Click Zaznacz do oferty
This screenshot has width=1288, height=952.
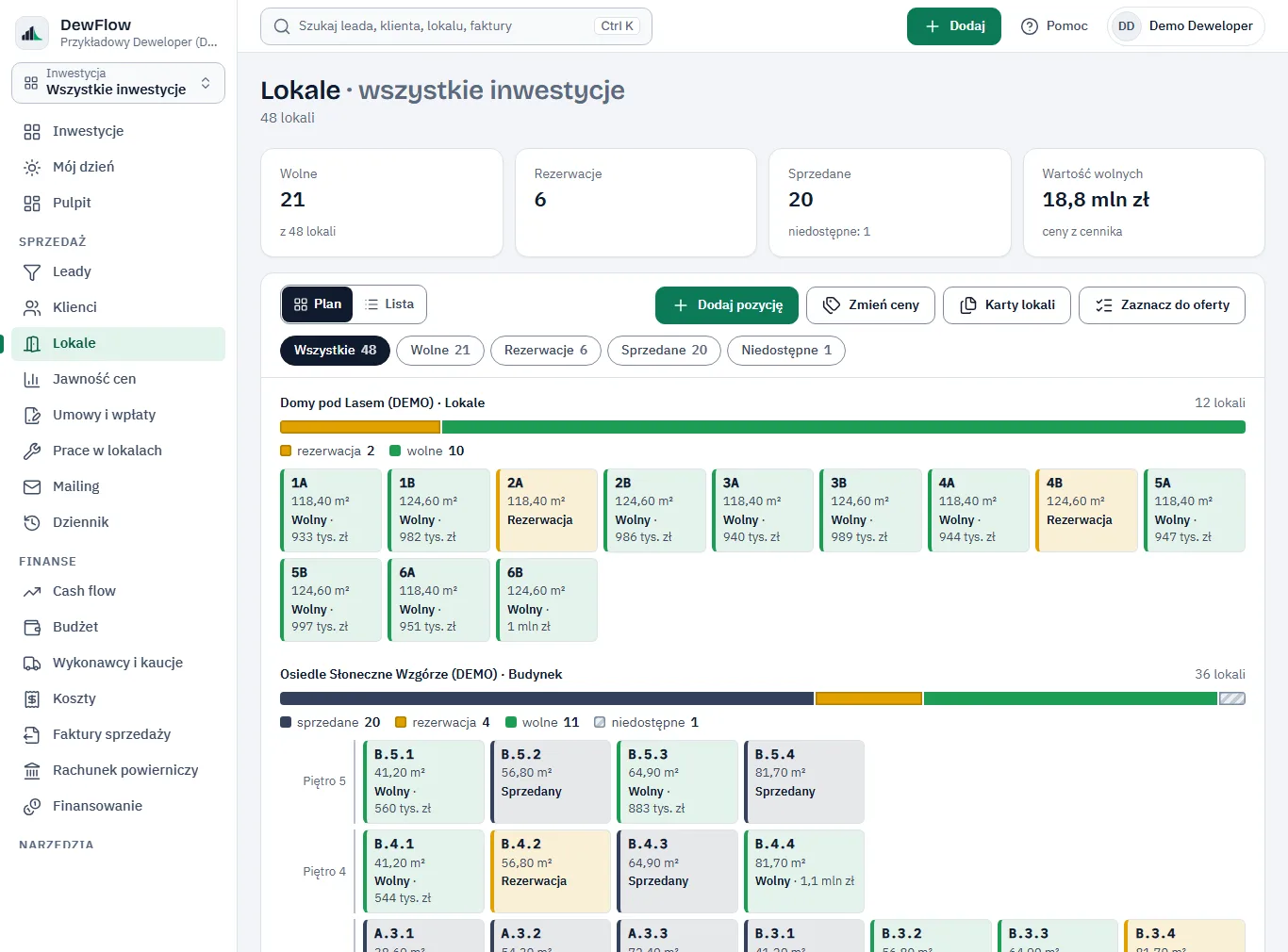coord(1162,305)
